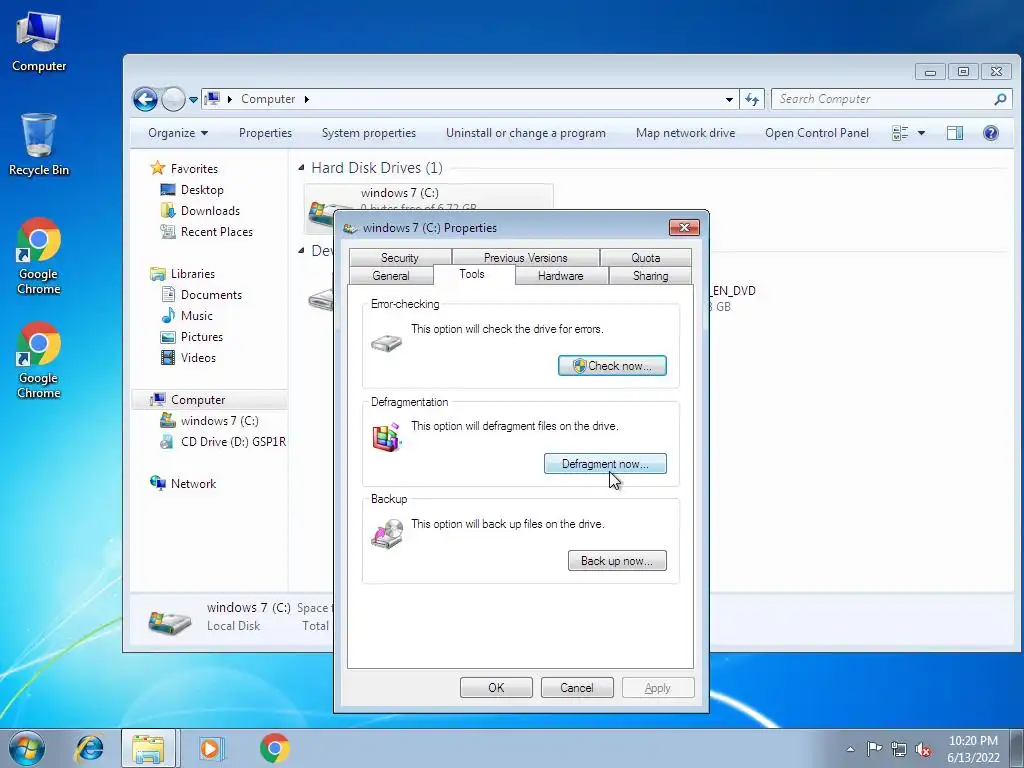Switch to the General tab
The height and width of the screenshot is (768, 1024).
pyautogui.click(x=391, y=276)
